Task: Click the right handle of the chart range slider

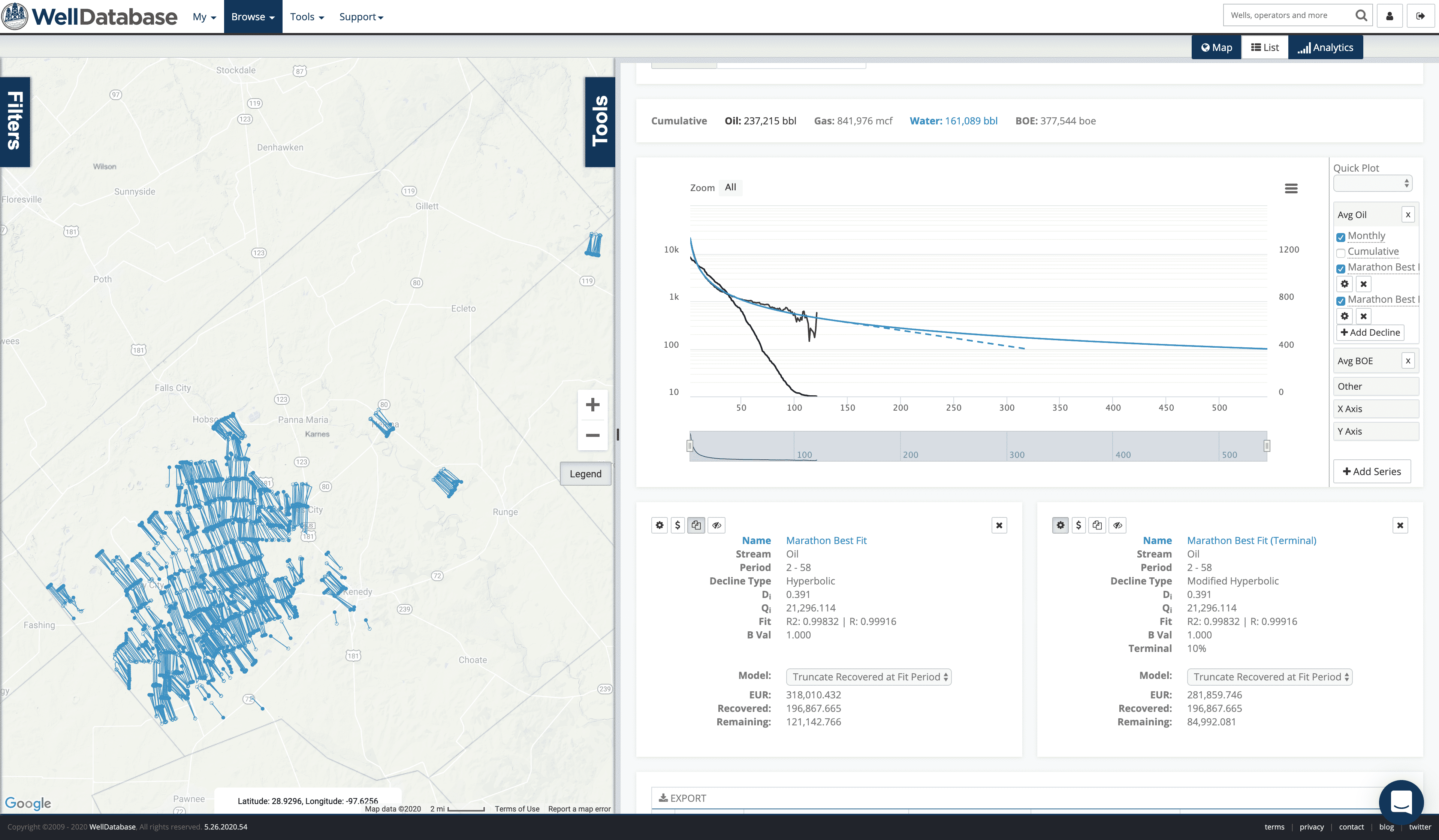Action: [1267, 445]
